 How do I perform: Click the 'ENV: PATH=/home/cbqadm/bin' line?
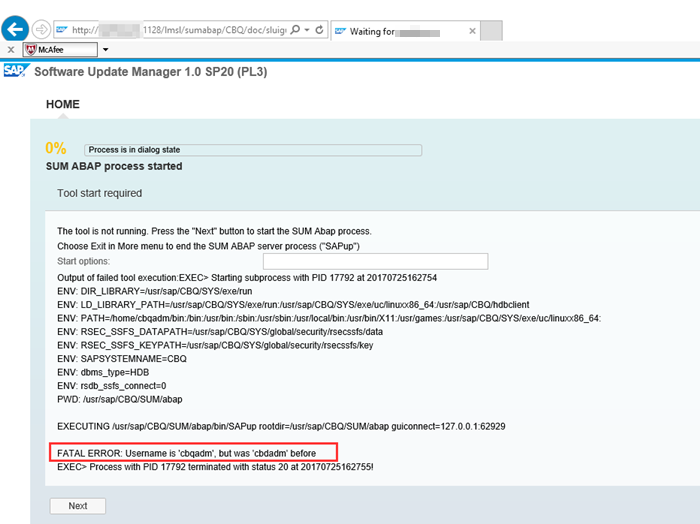329,318
